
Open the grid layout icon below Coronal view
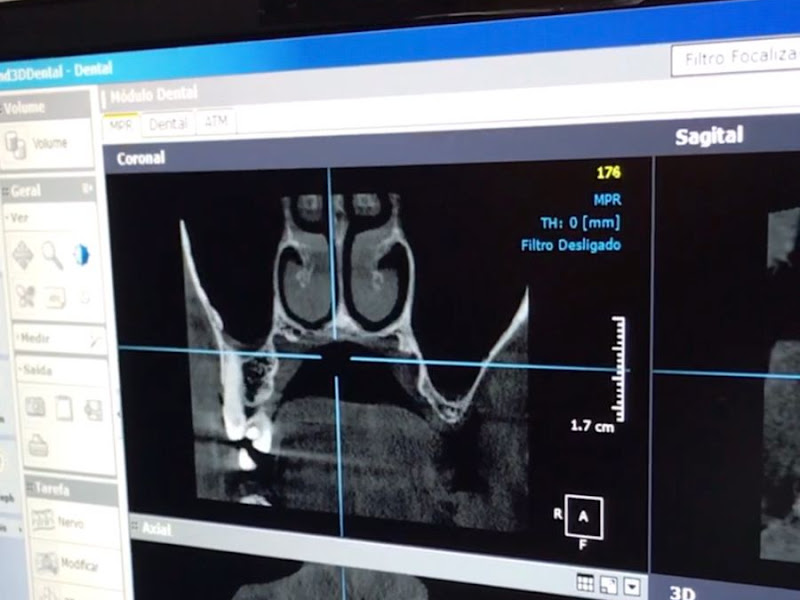585,583
